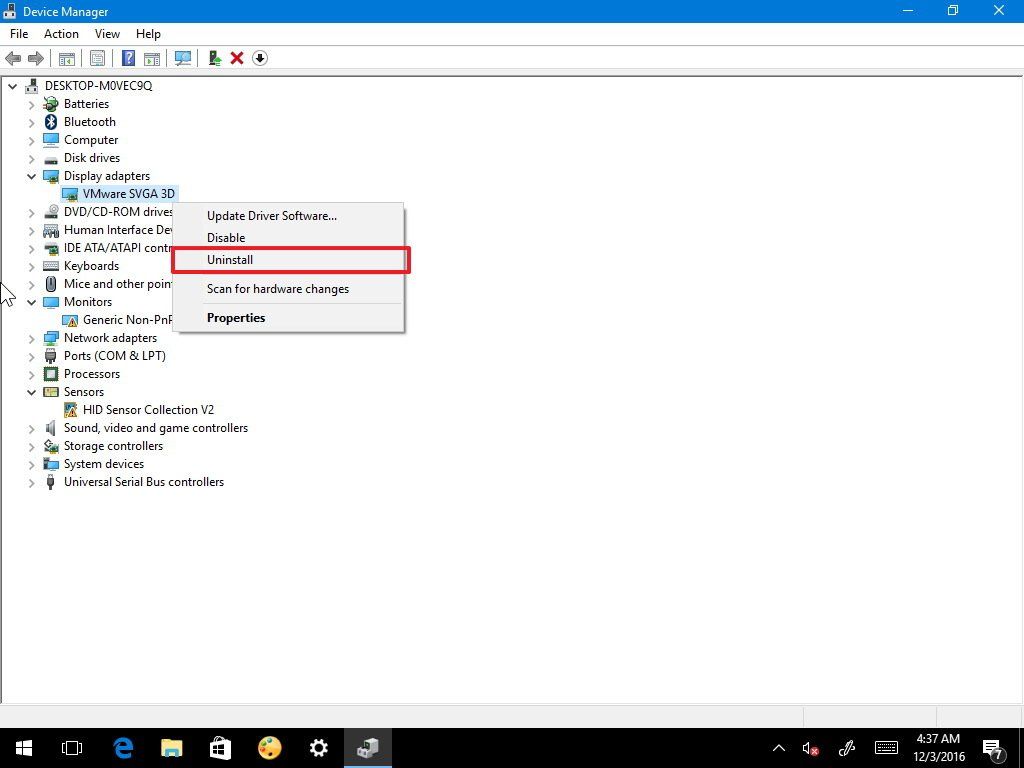Click the red X Uninstall toolbar icon
This screenshot has height=768, width=1024.
point(237,58)
